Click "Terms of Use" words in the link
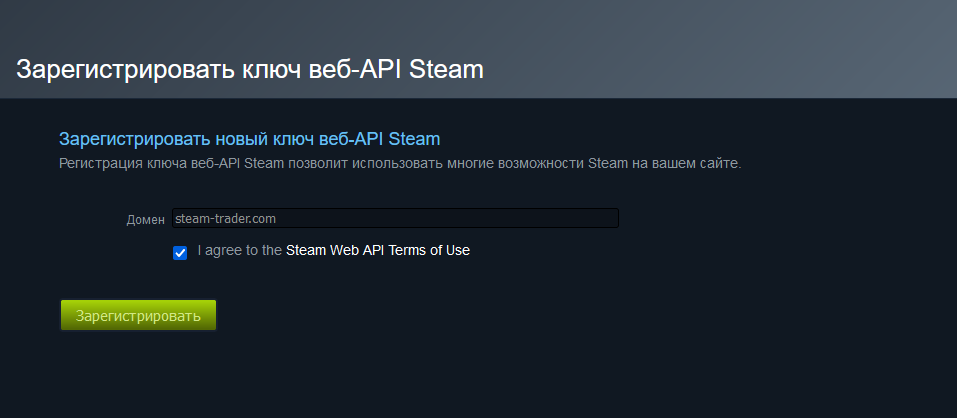 click(428, 250)
